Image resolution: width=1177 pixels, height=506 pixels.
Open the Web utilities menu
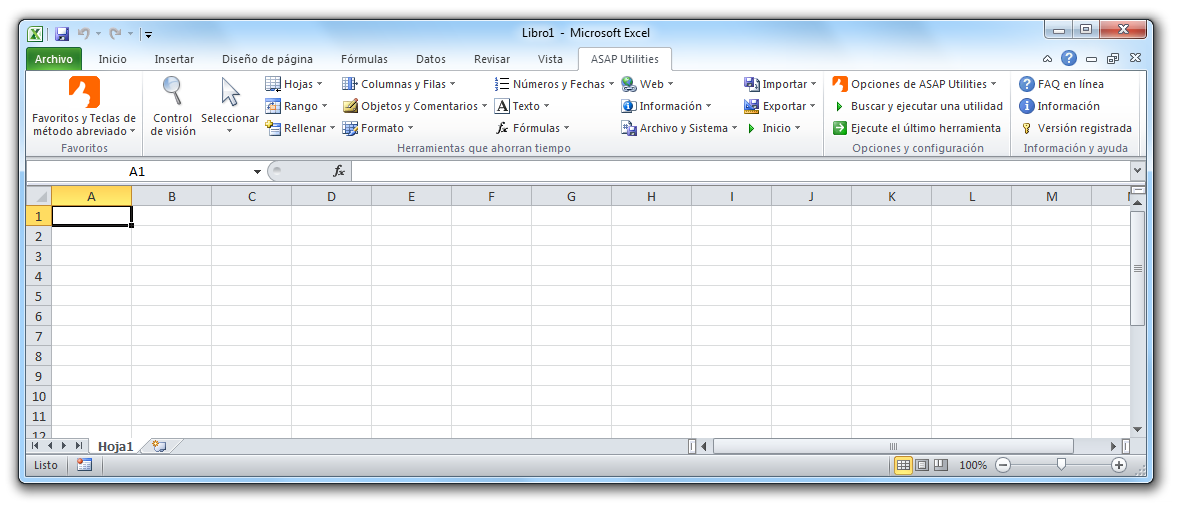click(x=647, y=84)
